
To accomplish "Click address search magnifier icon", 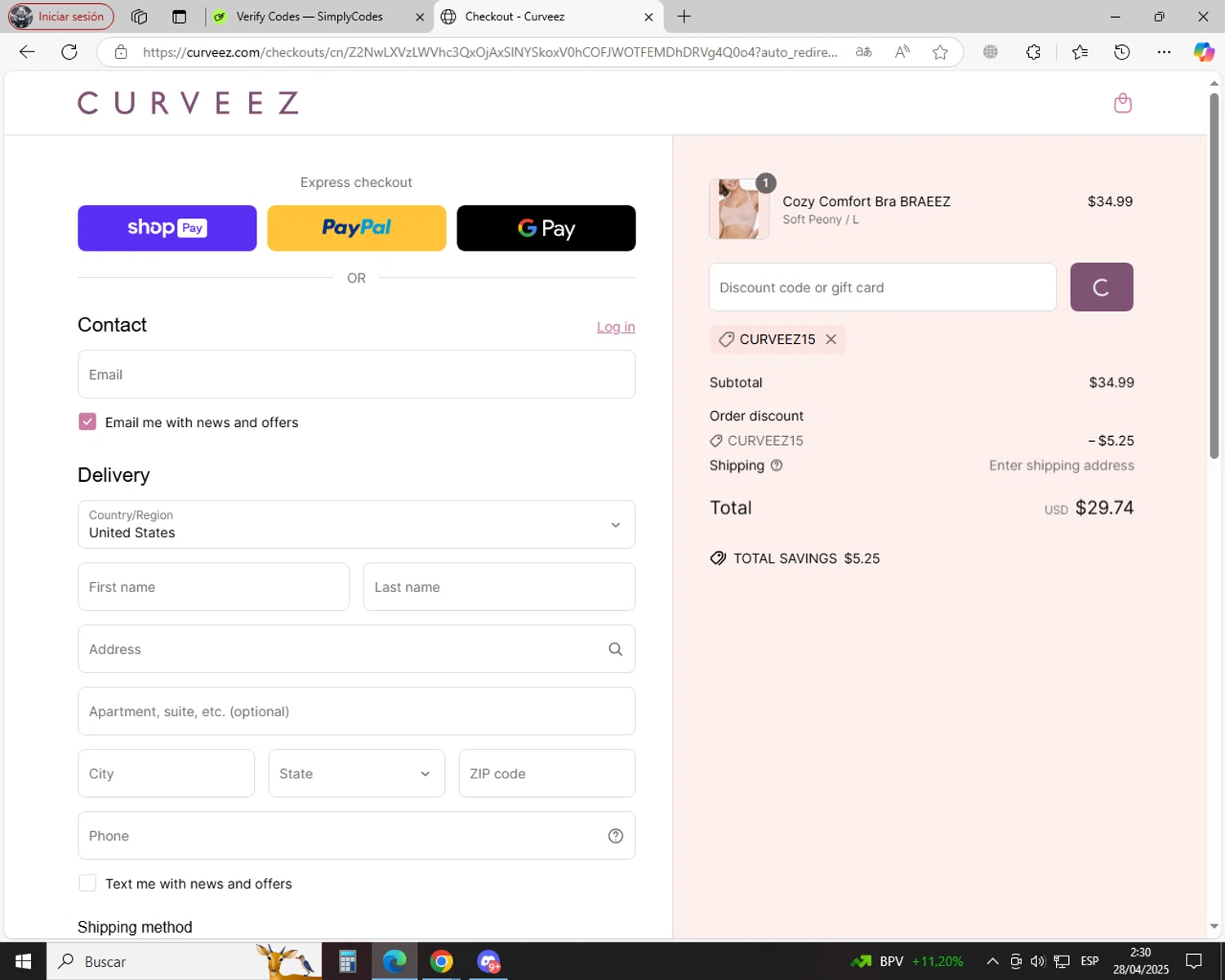I will [616, 649].
